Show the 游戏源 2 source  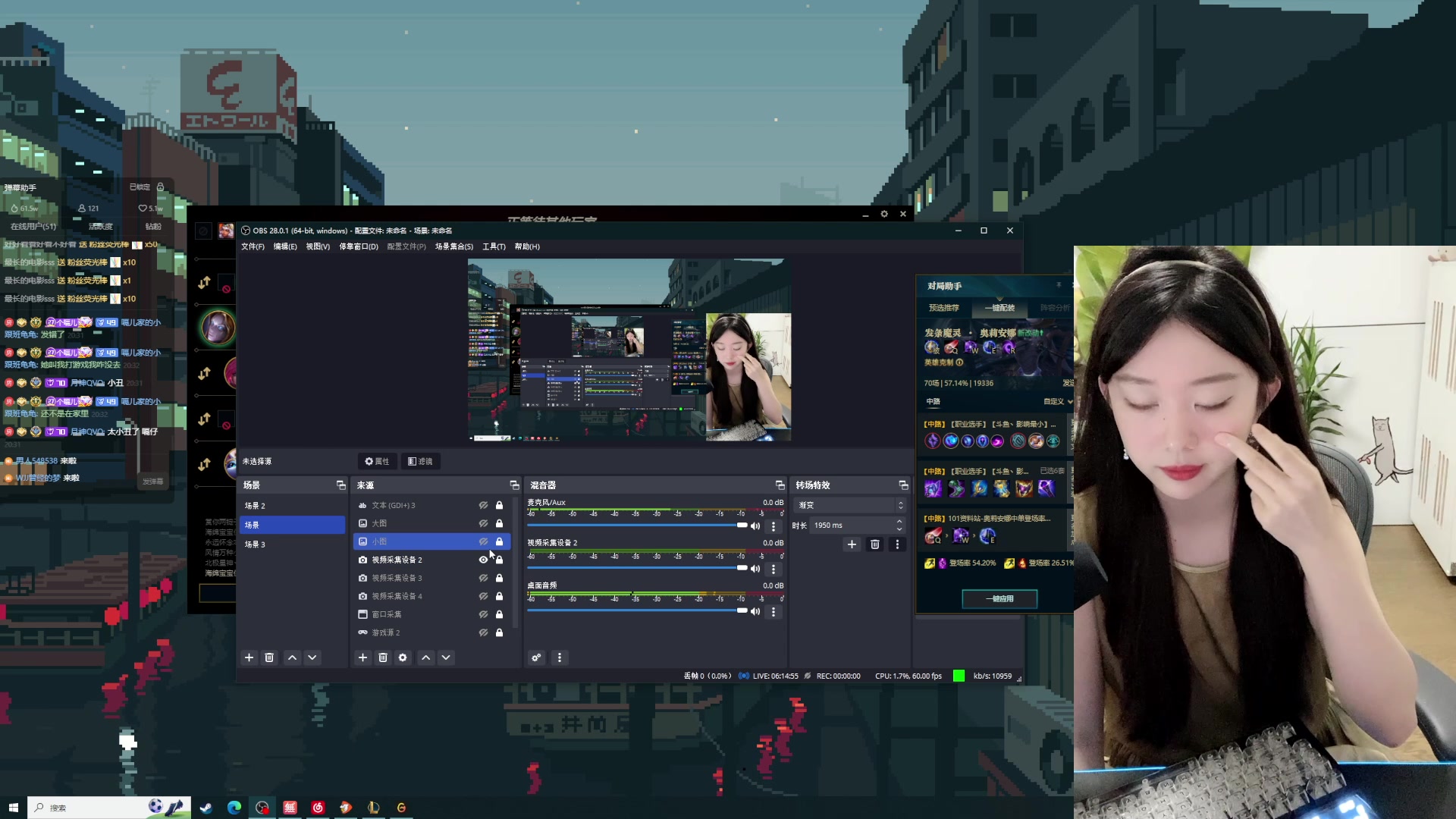(483, 632)
